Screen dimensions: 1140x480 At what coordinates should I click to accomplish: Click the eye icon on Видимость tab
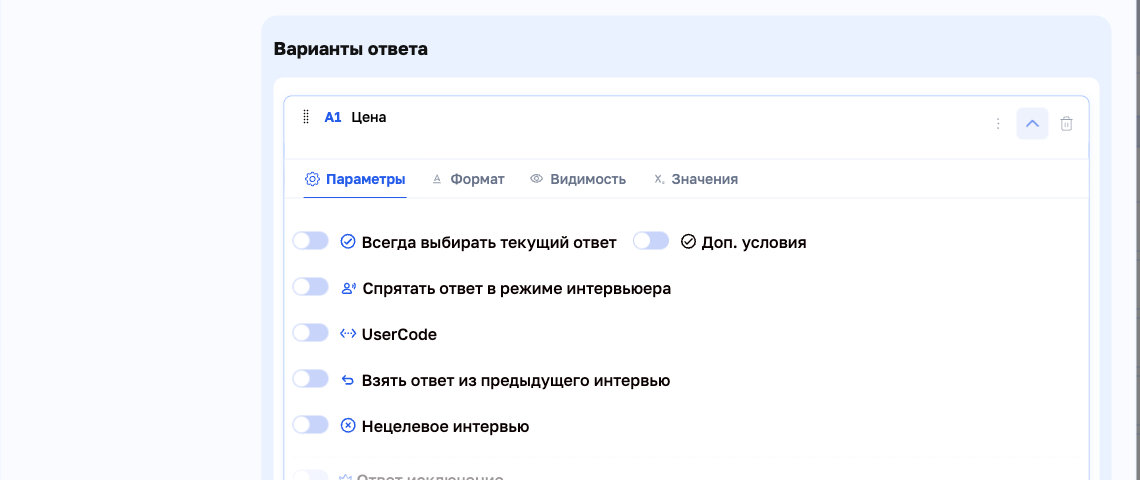[x=537, y=179]
